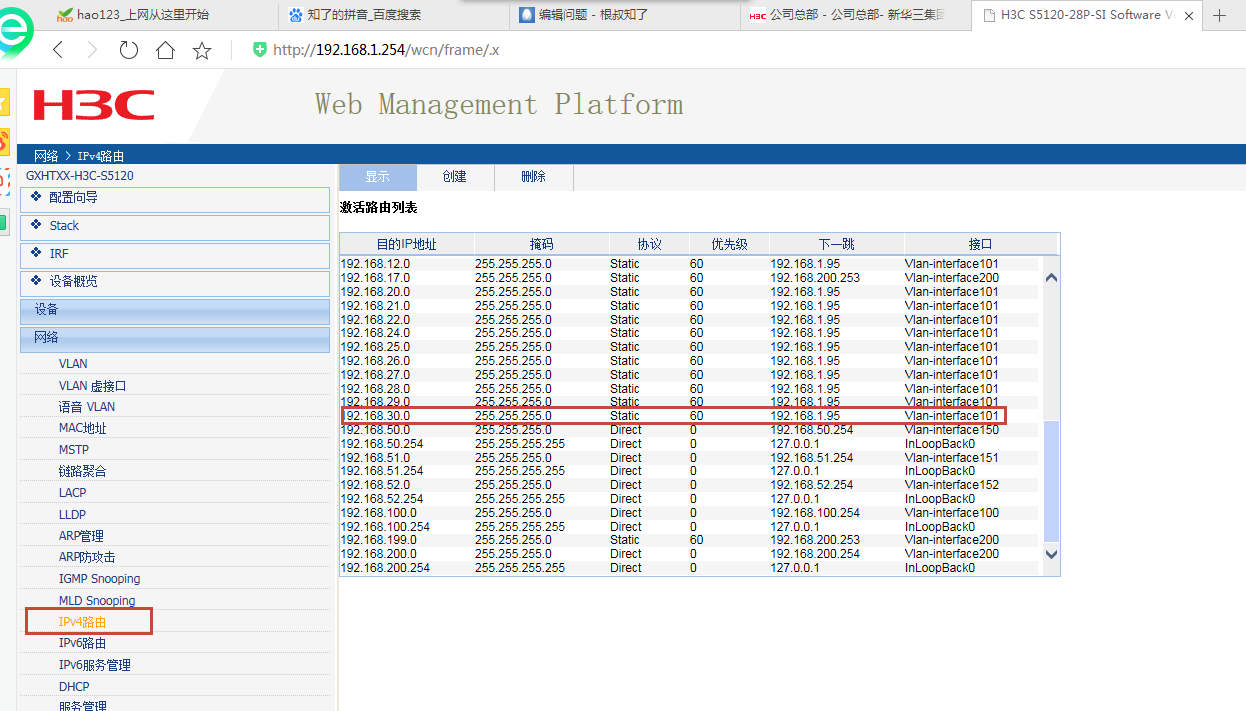Select route row 192.168.17.0

coord(689,278)
